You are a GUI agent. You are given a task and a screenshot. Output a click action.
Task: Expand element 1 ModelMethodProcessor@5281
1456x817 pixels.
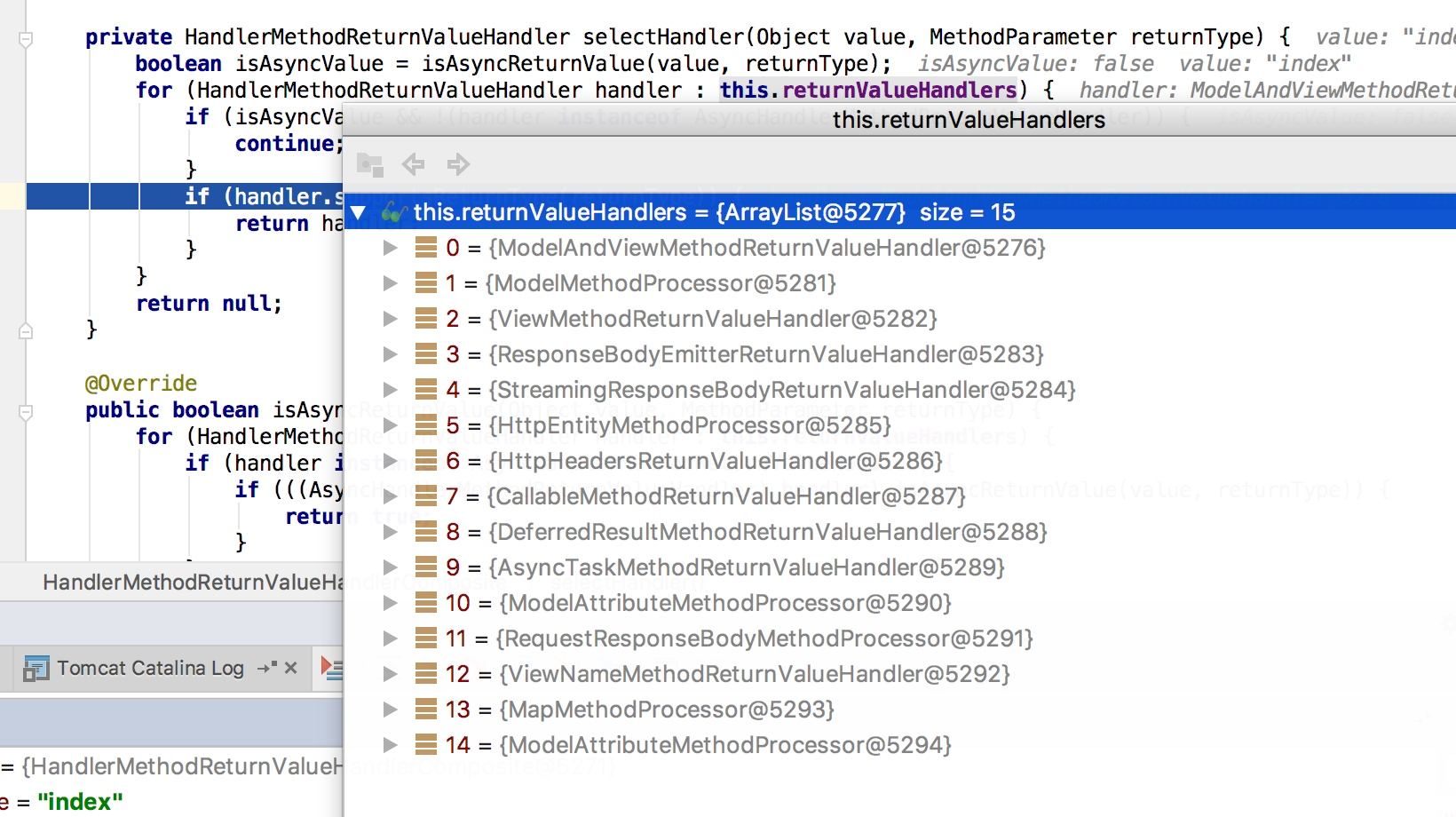click(x=390, y=283)
